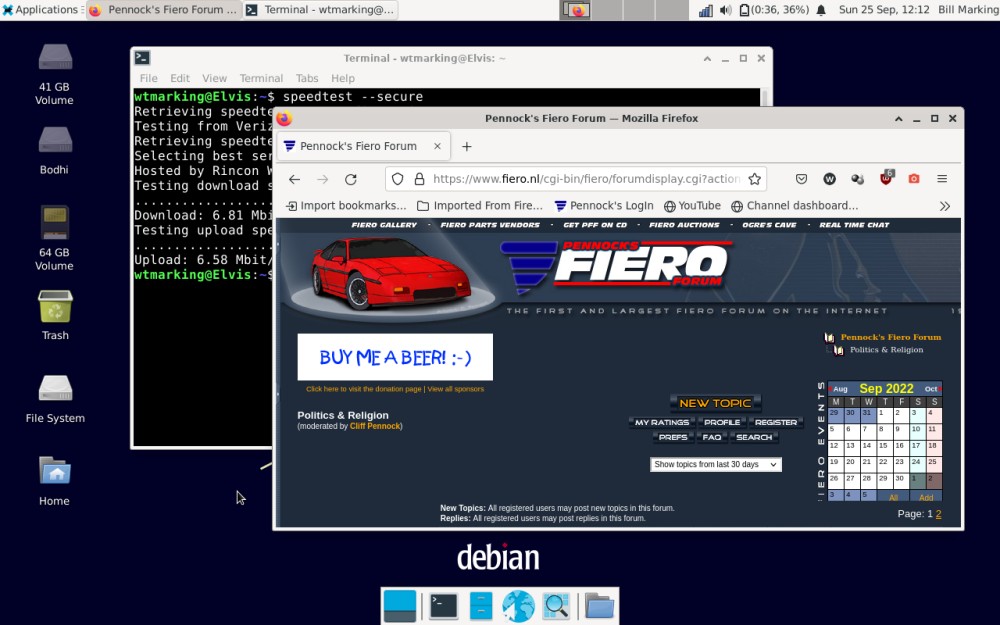Open the terminal emulator in the dock
This screenshot has width=1000, height=625.
pyautogui.click(x=444, y=606)
